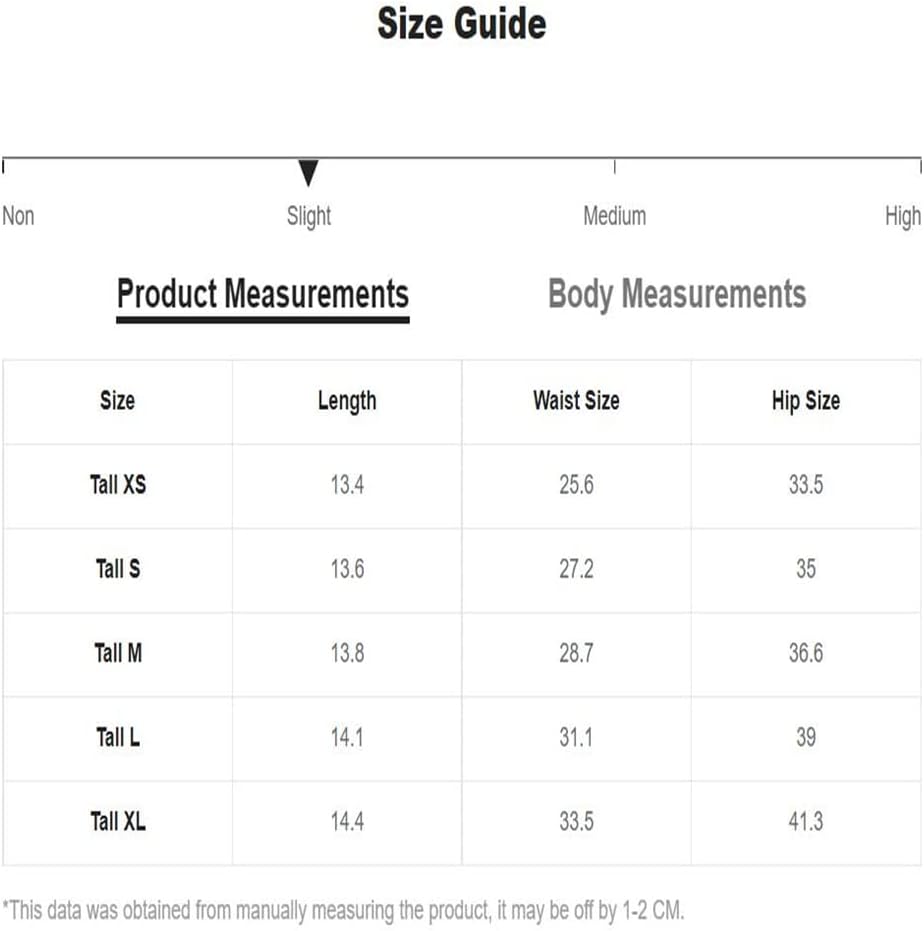Click the Size column header

point(118,400)
